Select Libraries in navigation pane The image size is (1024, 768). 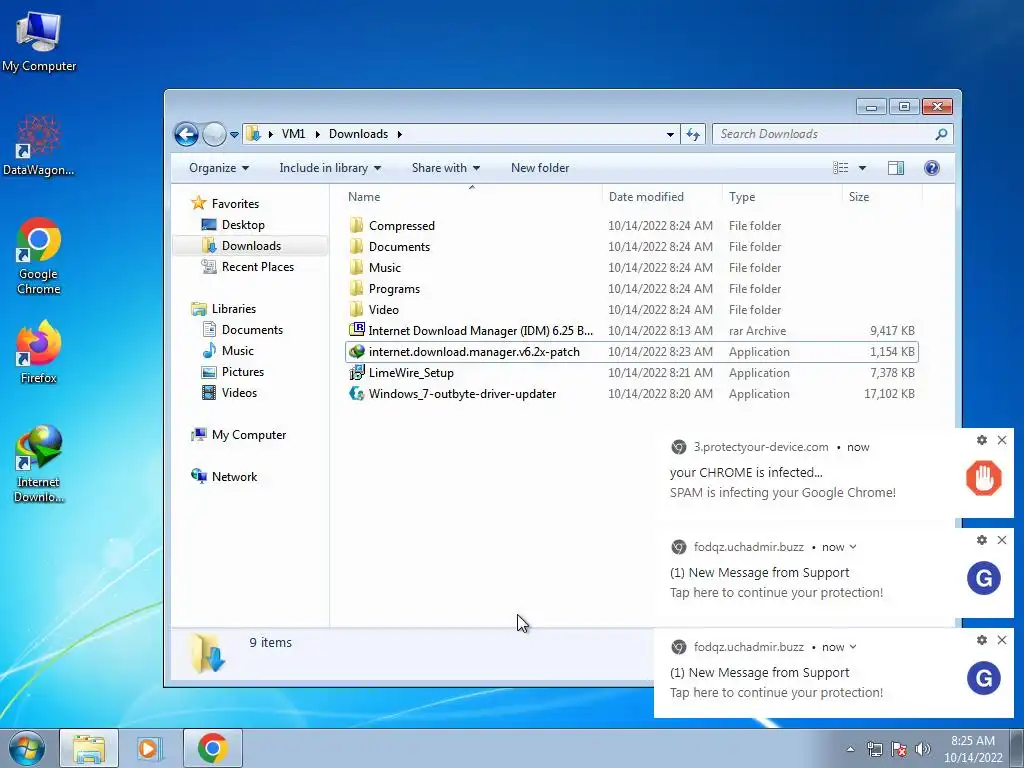pyautogui.click(x=233, y=309)
